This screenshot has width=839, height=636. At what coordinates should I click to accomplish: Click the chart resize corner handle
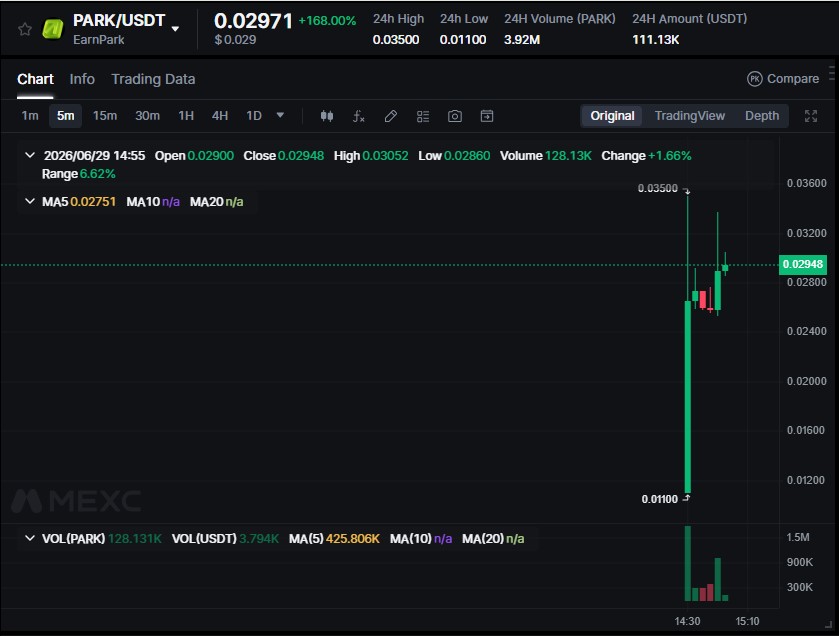point(829,624)
